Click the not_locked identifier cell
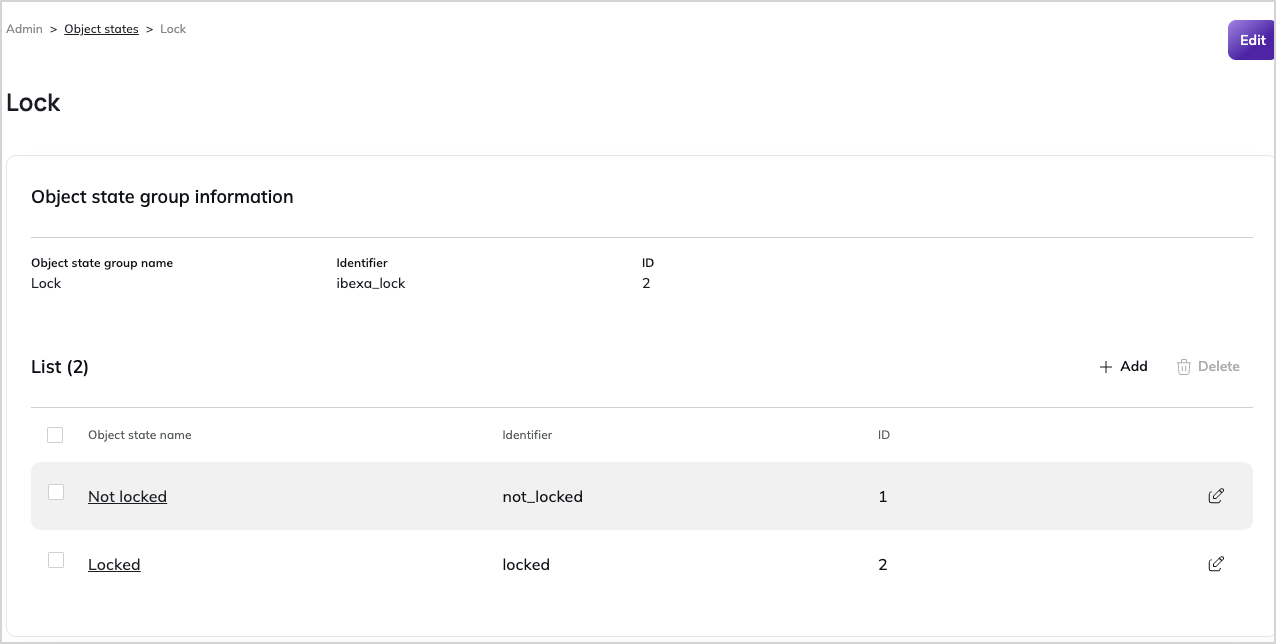Viewport: 1276px width, 644px height. (542, 496)
